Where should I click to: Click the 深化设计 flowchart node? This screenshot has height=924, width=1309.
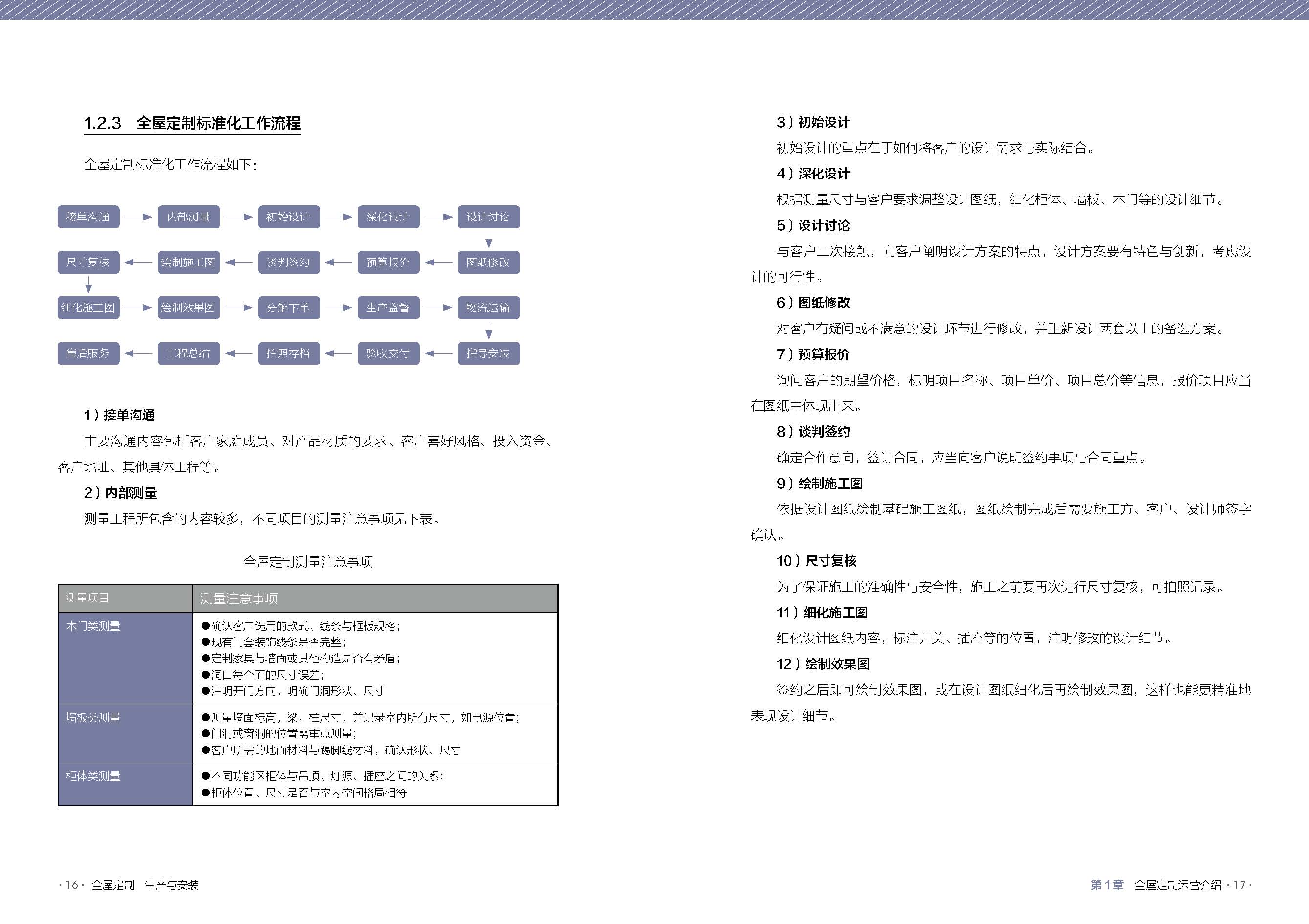[388, 217]
